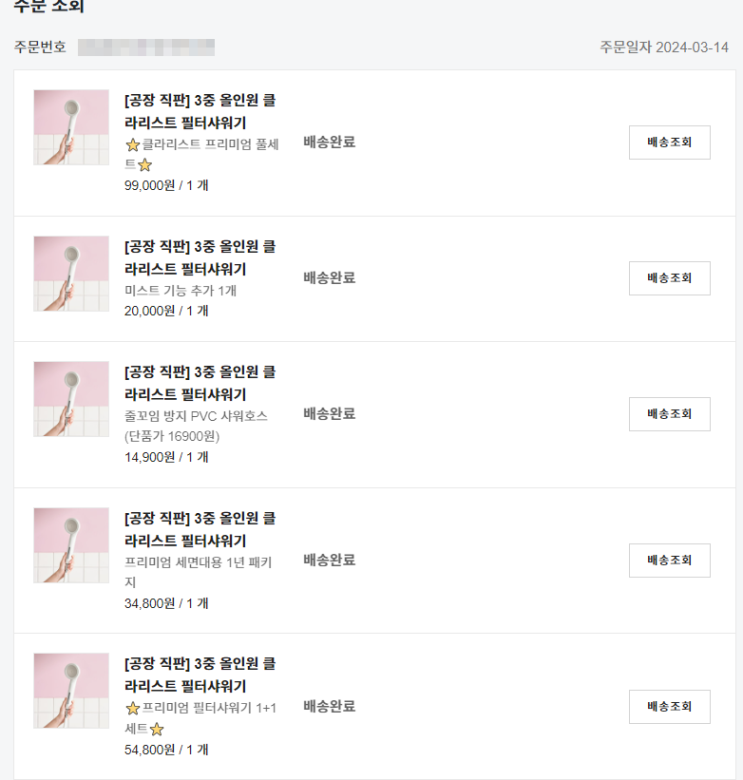
Task: Click the star icon after 풀세트 option text
Action: coord(144,165)
